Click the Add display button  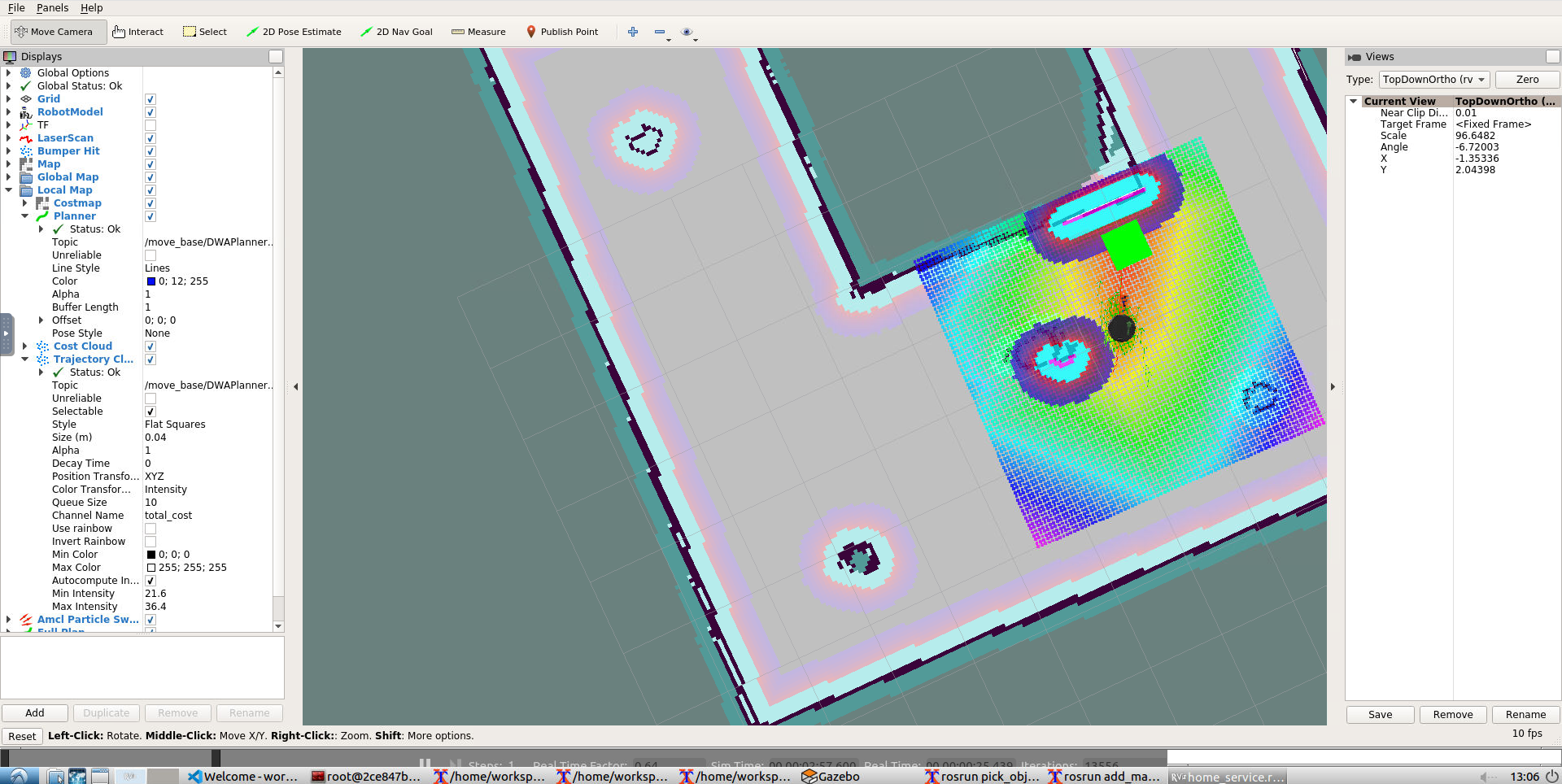[35, 713]
